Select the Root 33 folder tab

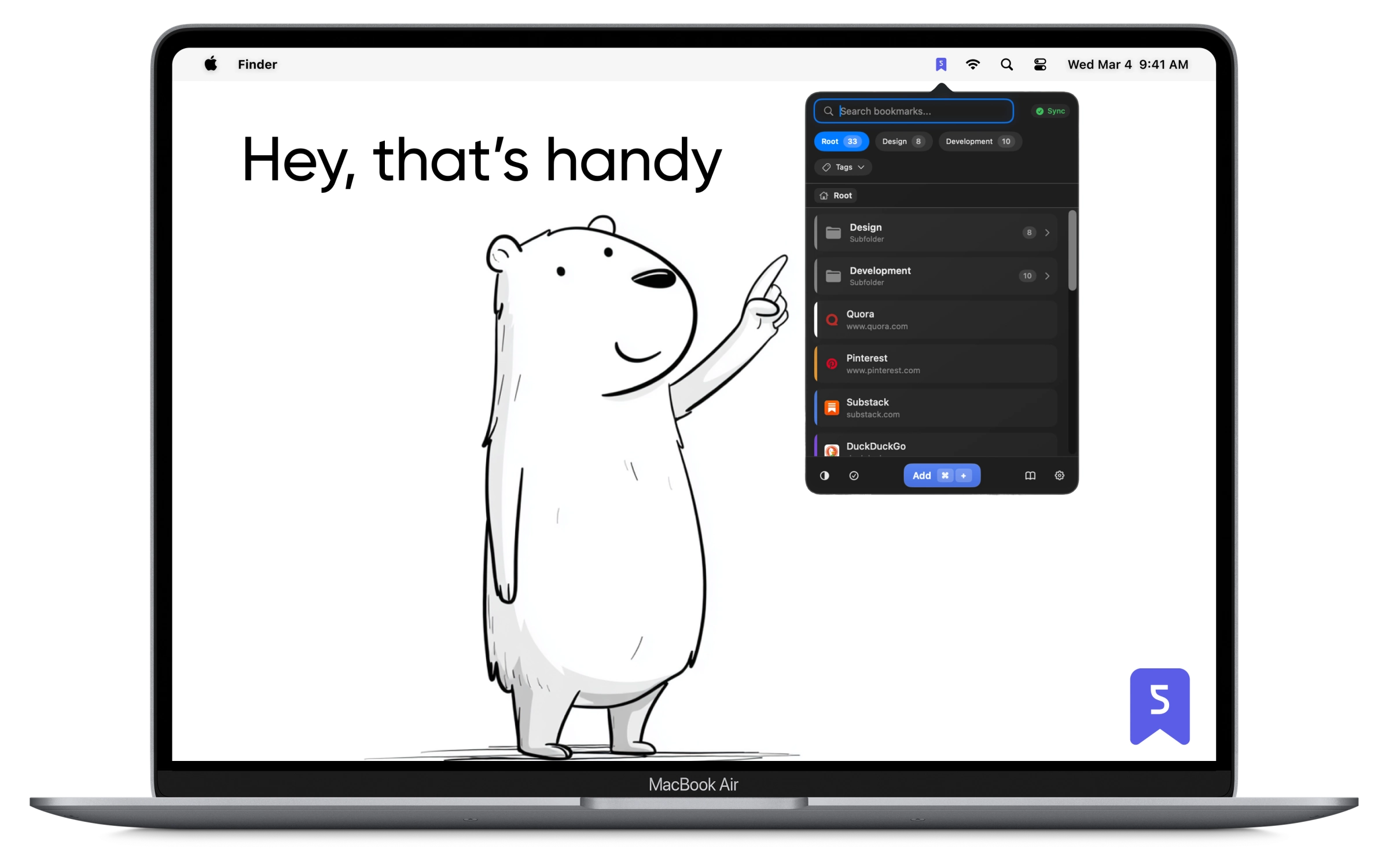841,141
